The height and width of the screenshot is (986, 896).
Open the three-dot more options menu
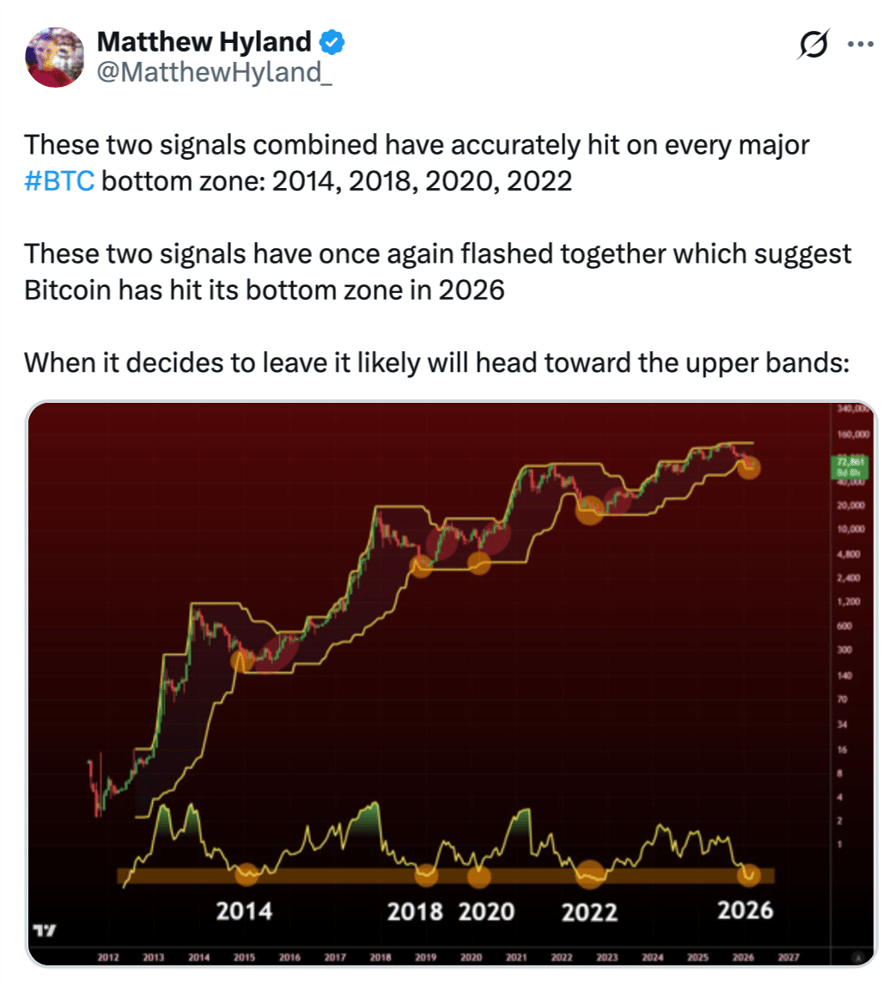pyautogui.click(x=861, y=44)
